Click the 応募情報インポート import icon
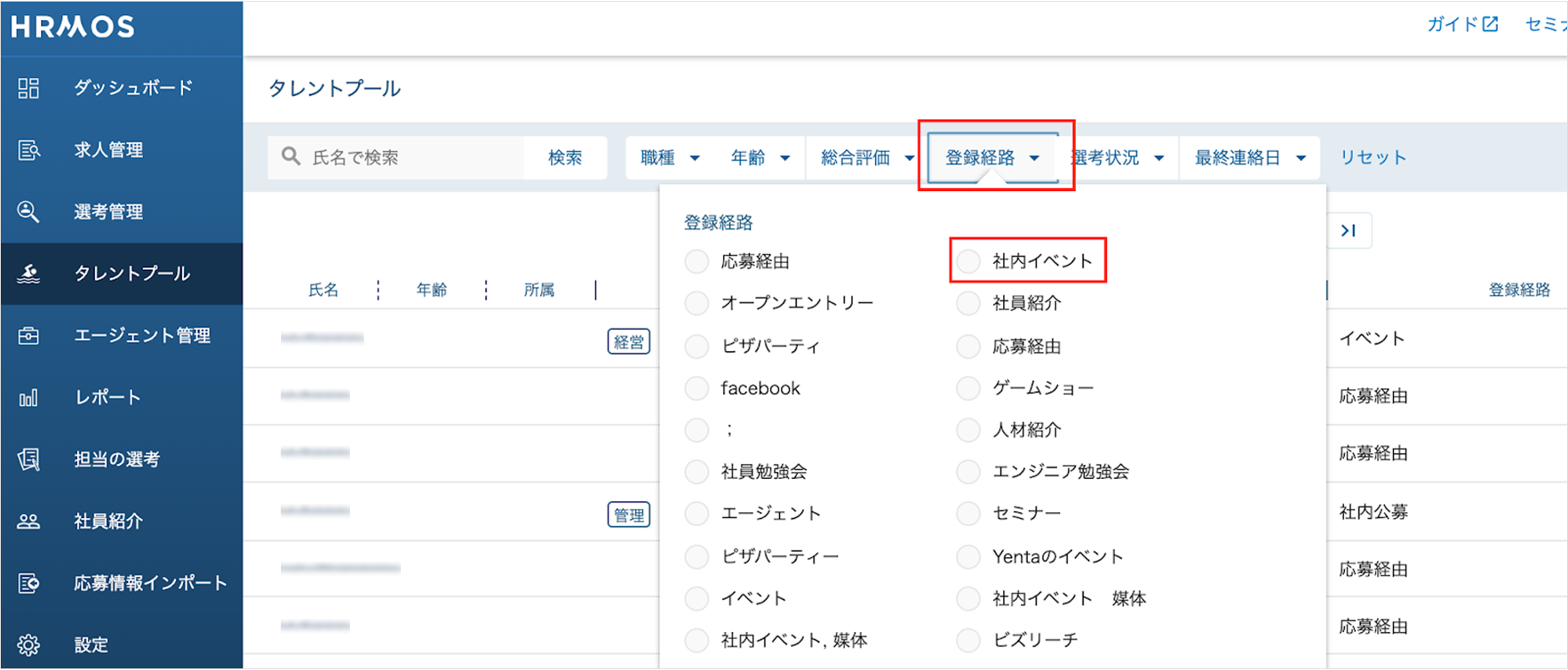The height and width of the screenshot is (670, 1568). [28, 583]
